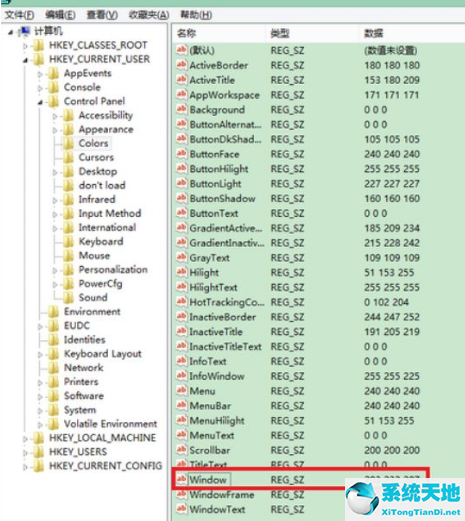Select the Volatile Environment tree key

tap(110, 424)
